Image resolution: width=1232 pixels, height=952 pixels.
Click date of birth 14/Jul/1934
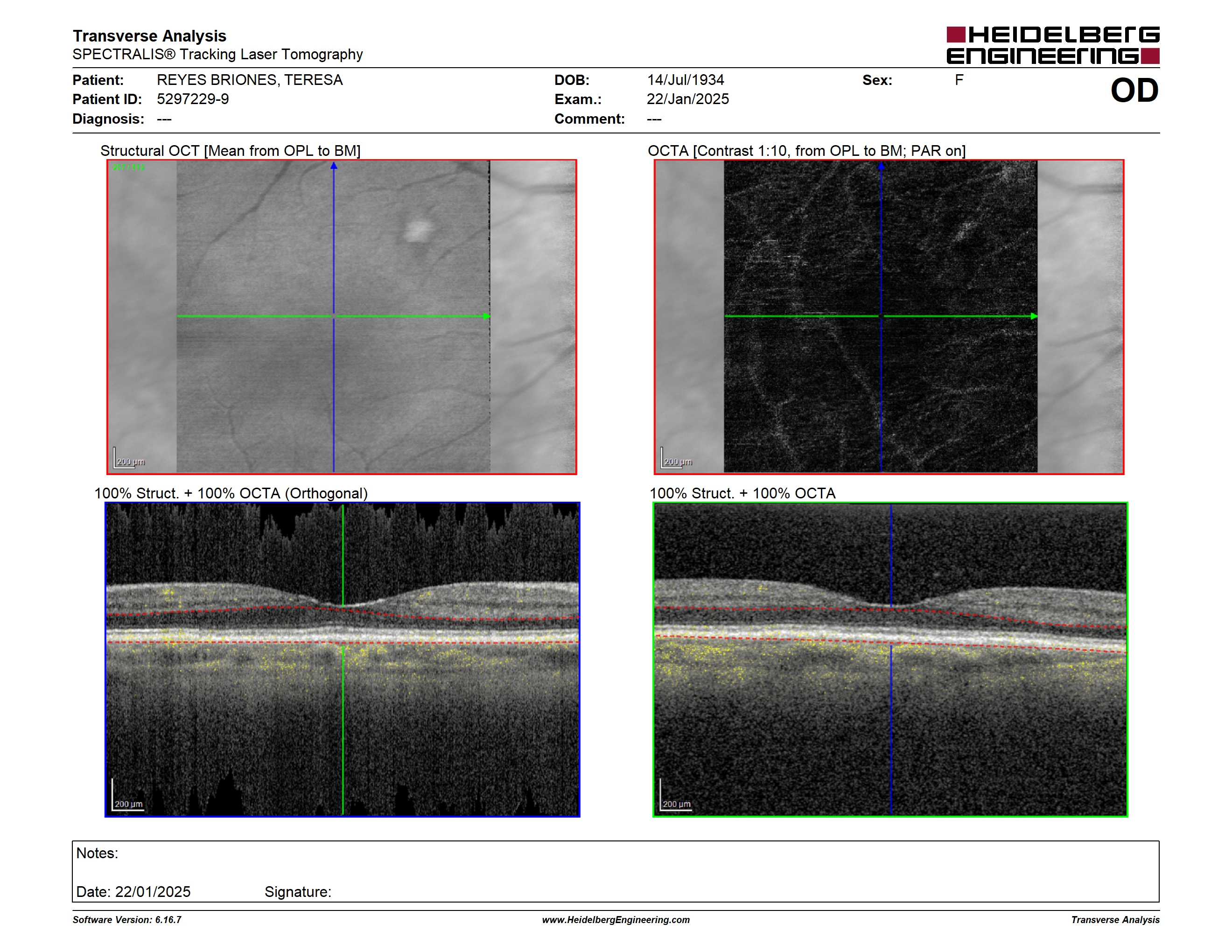coord(686,80)
